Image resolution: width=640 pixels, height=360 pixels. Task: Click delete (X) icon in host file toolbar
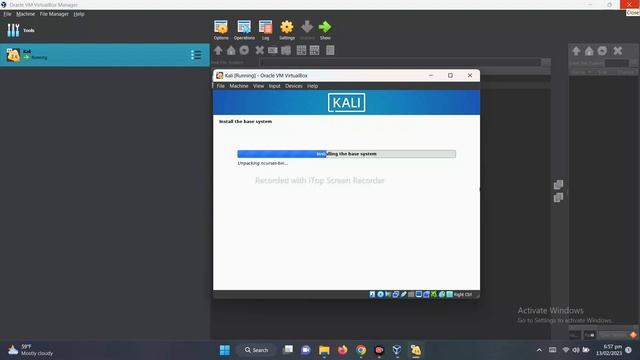coord(259,50)
